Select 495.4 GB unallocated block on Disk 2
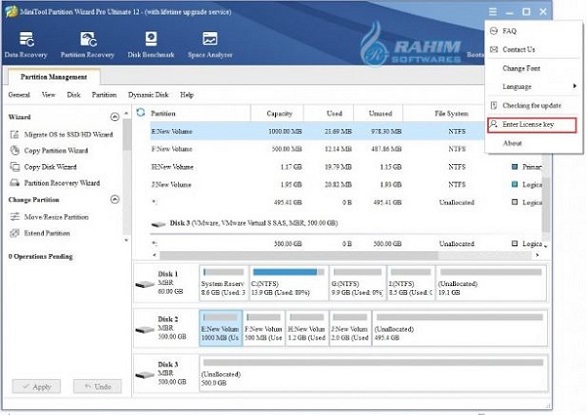 pos(460,328)
